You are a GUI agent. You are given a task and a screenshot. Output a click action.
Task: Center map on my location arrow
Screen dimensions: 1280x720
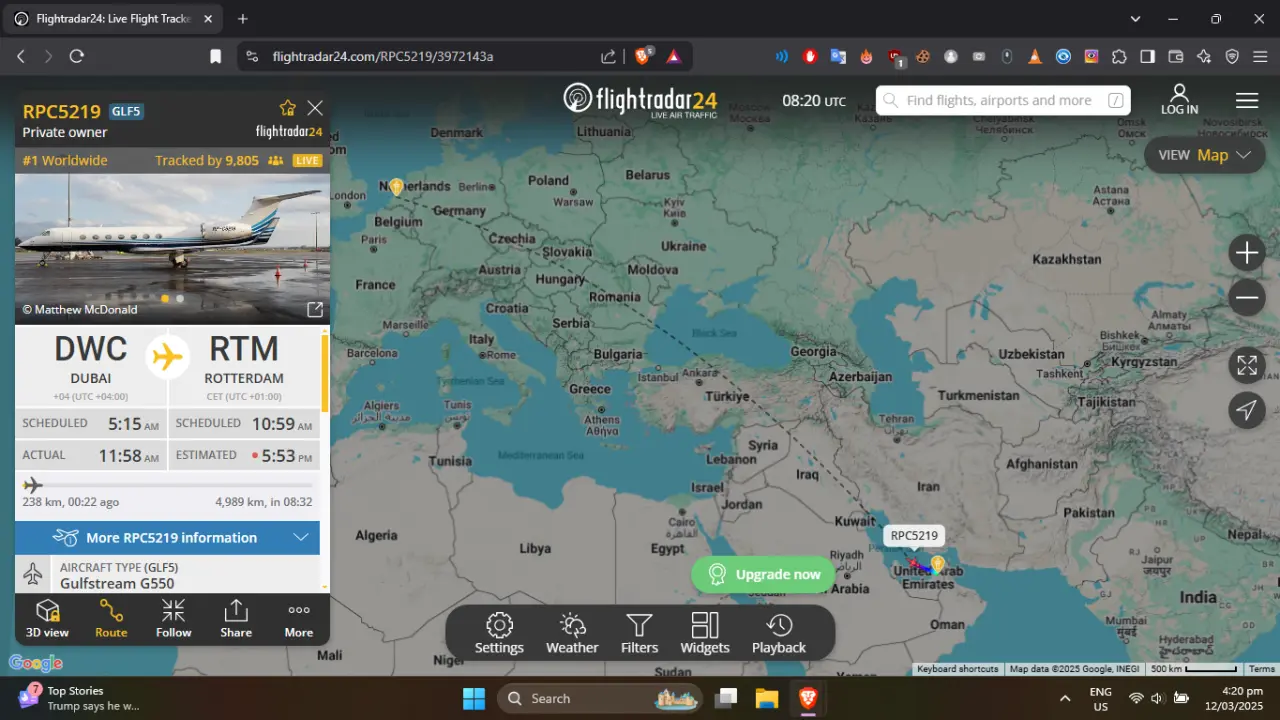[x=1247, y=410]
